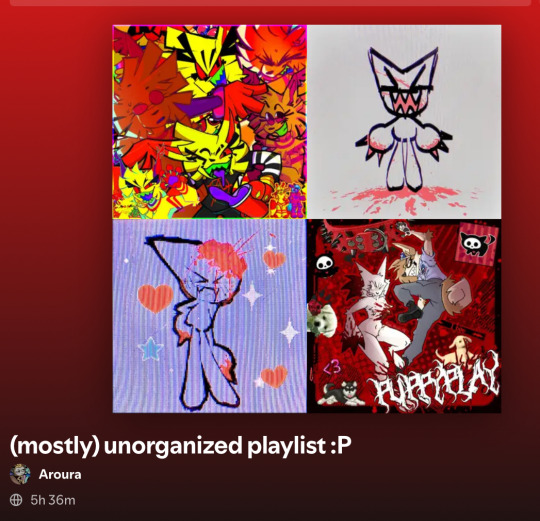Select the red PUPPYPLAY album cover

pyautogui.click(x=404, y=316)
